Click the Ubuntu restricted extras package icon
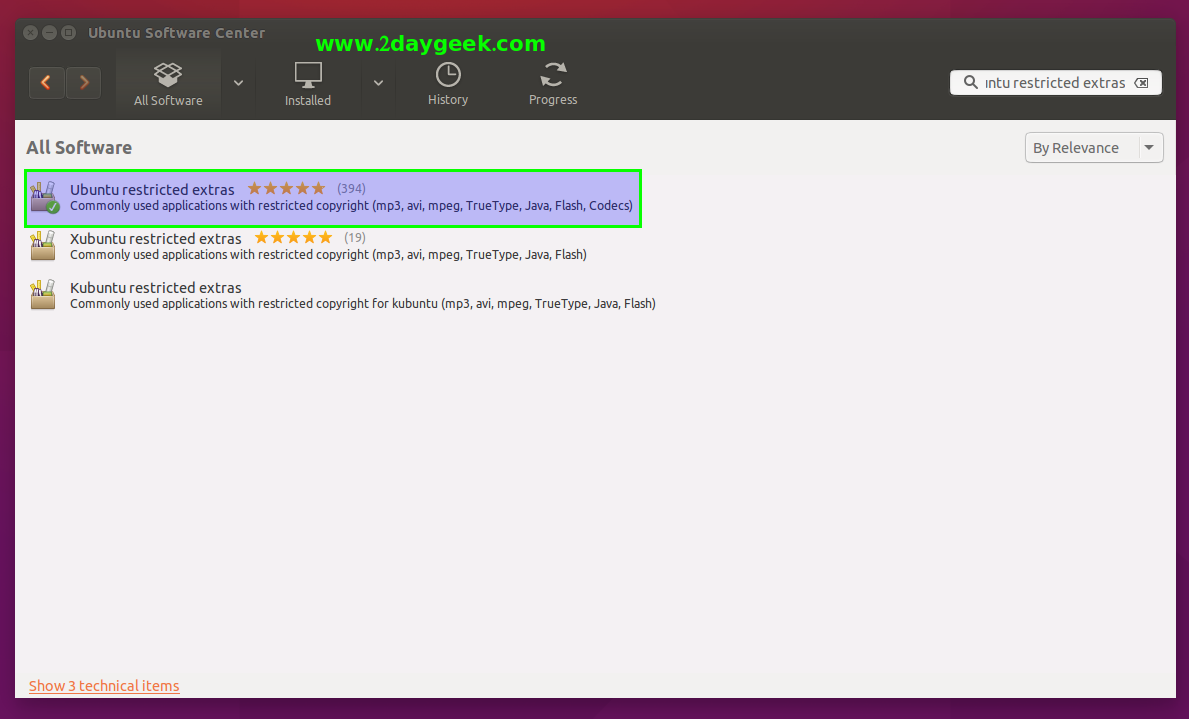 pos(44,197)
